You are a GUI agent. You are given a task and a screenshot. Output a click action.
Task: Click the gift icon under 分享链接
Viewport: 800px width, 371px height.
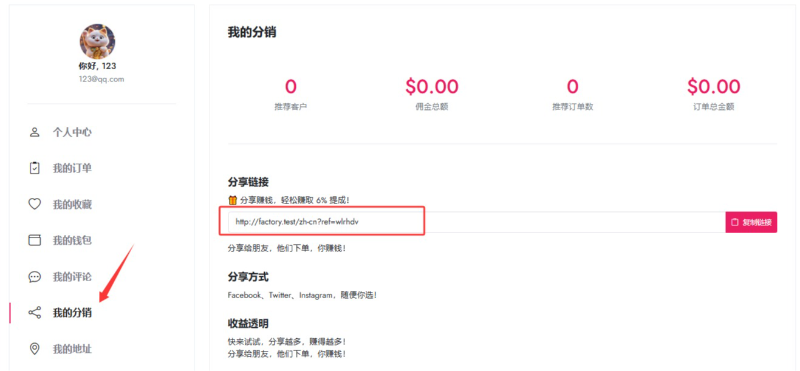pos(233,200)
